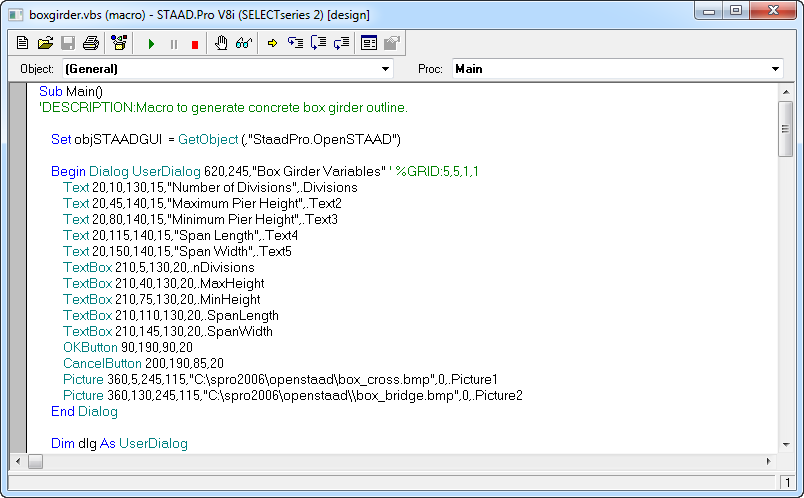Click the 'DESCRIPTION:Macro to generate' comment line
804x498 pixels.
click(x=224, y=108)
